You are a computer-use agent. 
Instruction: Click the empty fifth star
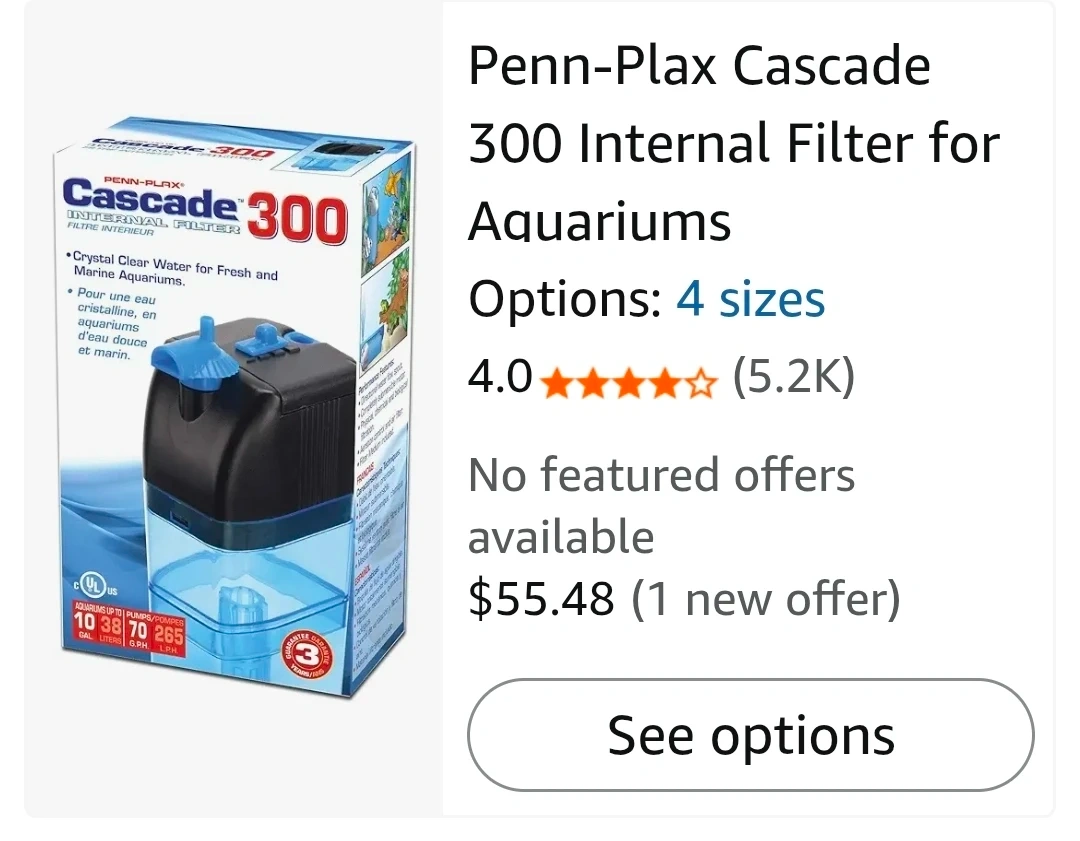[x=700, y=383]
